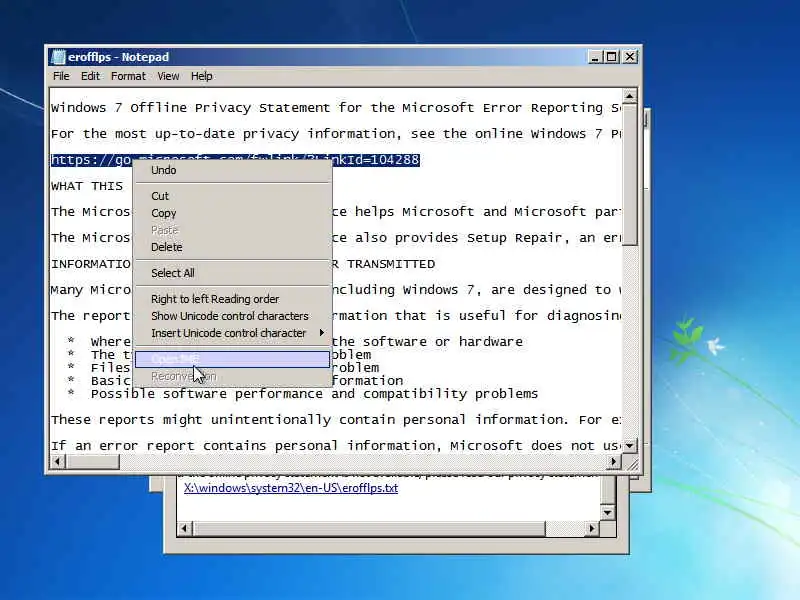Select Right to left Reading order

click(233, 299)
